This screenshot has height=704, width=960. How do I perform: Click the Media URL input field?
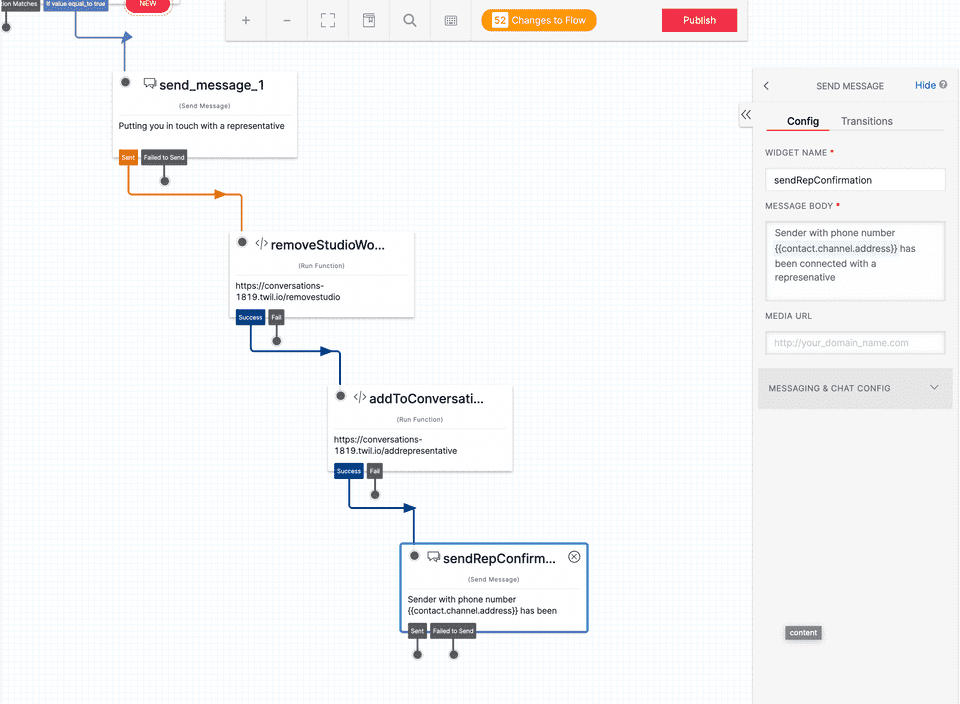[854, 342]
